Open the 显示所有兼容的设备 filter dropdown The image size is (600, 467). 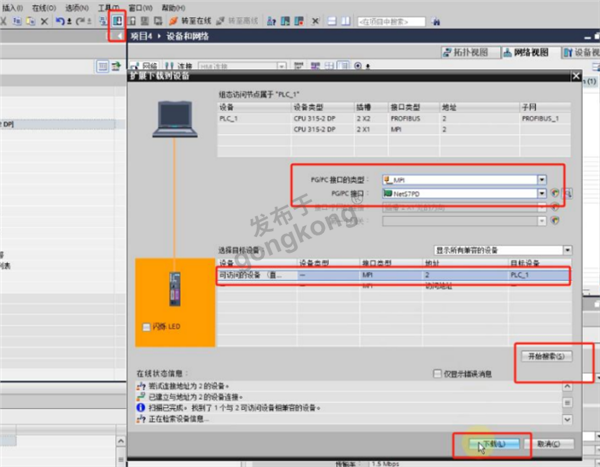(568, 250)
